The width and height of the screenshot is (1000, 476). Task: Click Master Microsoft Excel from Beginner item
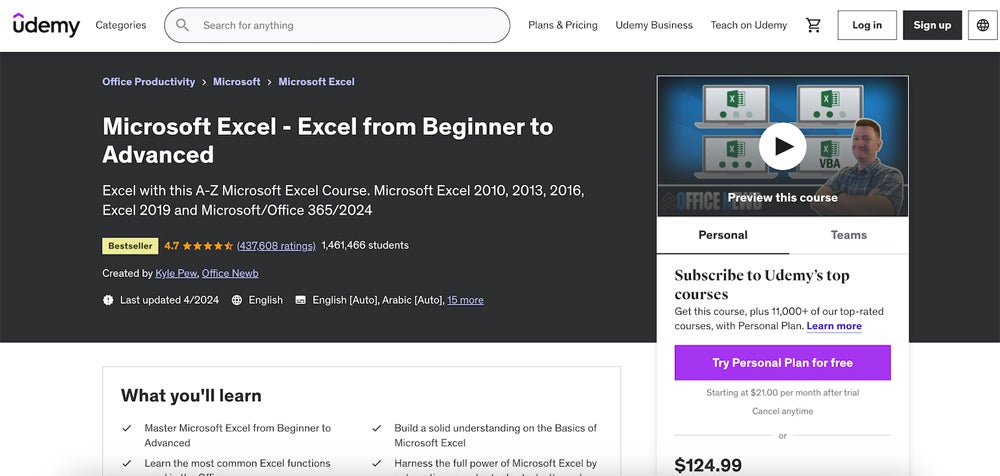(238, 435)
